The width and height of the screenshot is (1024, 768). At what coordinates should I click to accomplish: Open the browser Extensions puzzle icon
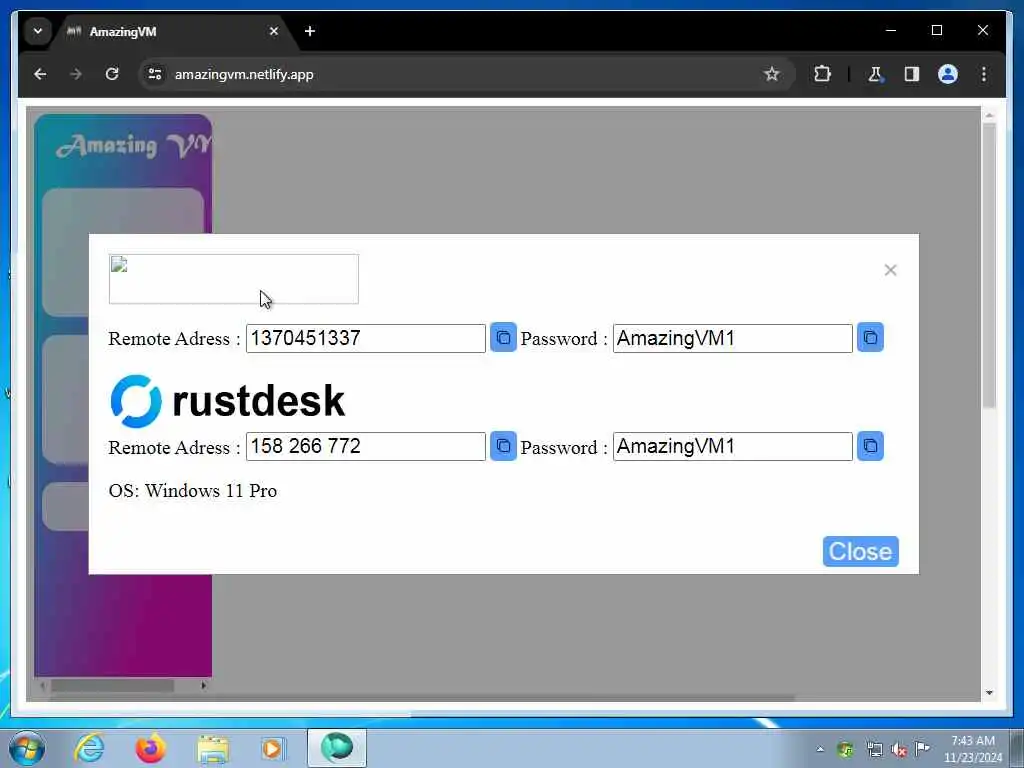point(822,74)
